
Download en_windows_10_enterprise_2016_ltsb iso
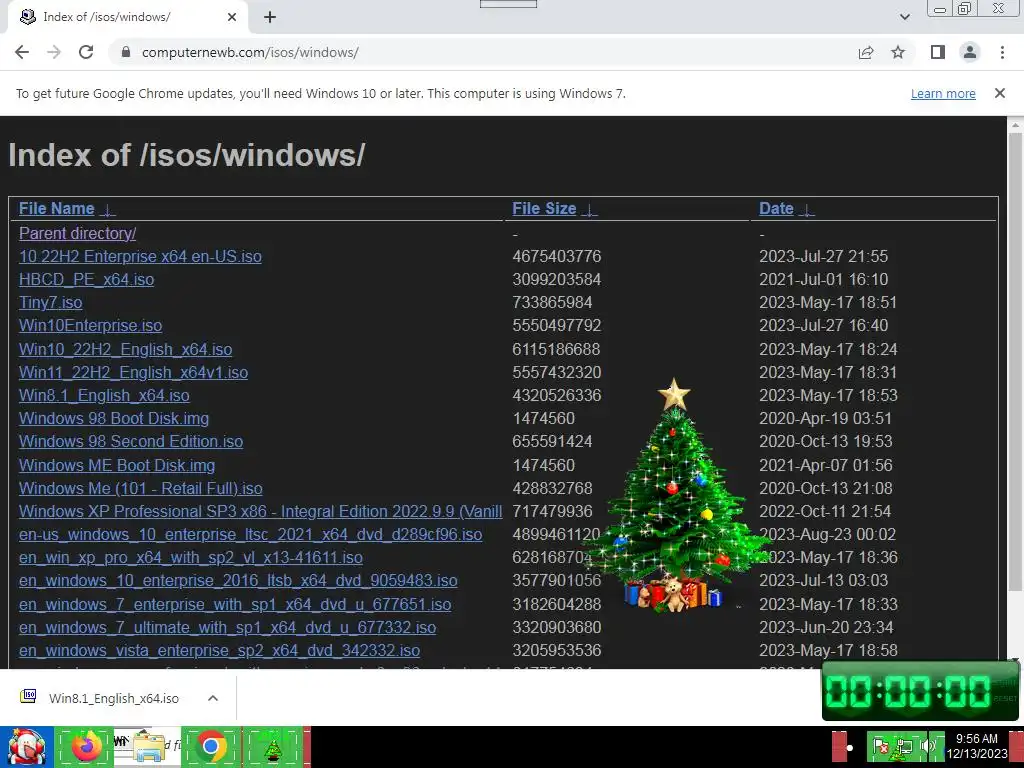pos(238,580)
